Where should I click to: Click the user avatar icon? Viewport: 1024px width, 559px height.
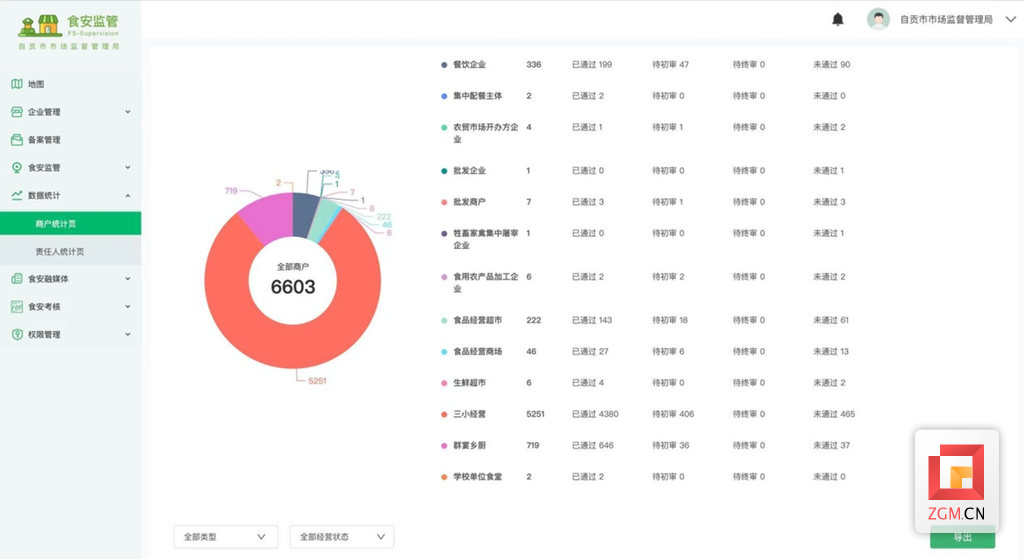(878, 19)
